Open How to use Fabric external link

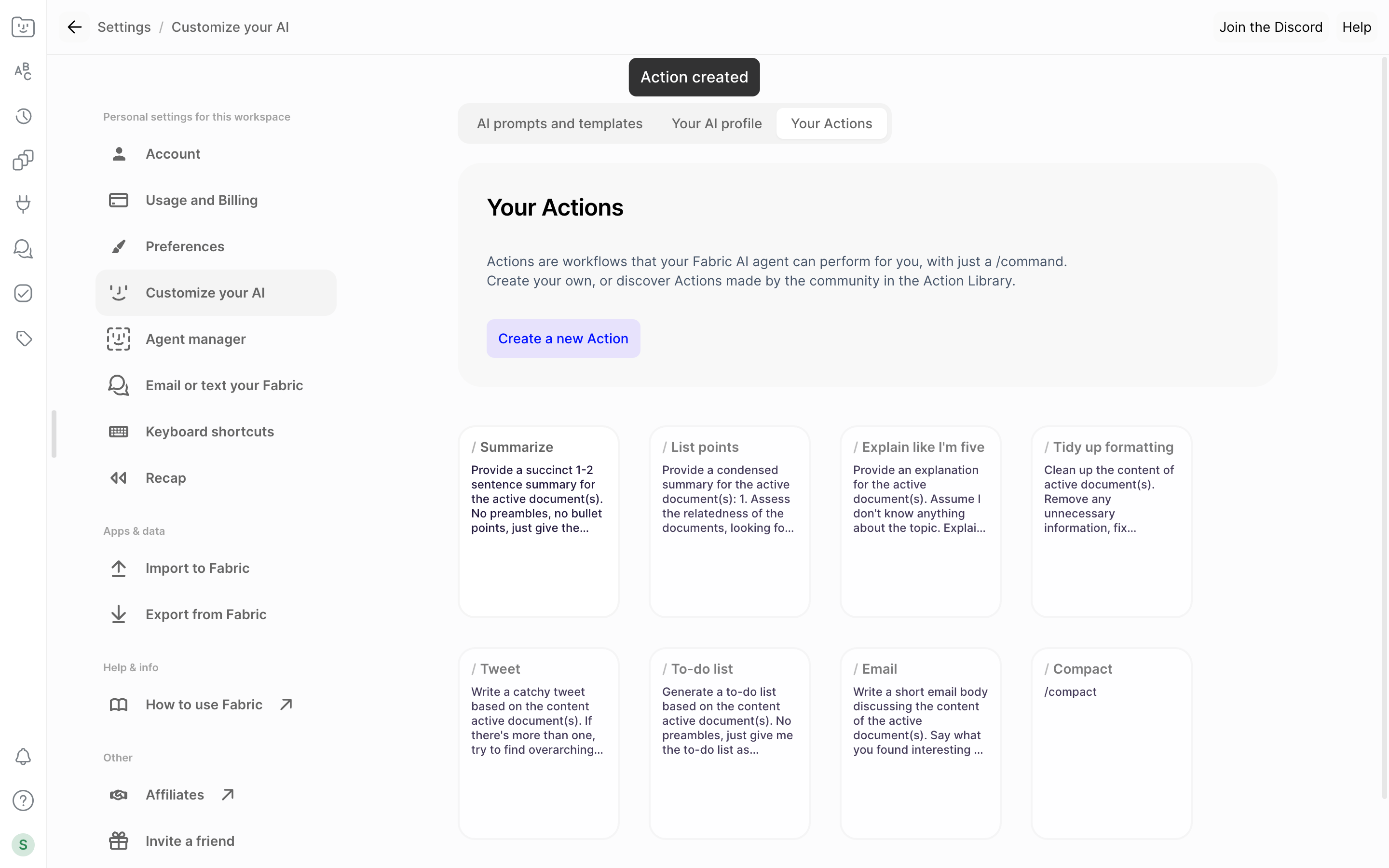tap(216, 705)
